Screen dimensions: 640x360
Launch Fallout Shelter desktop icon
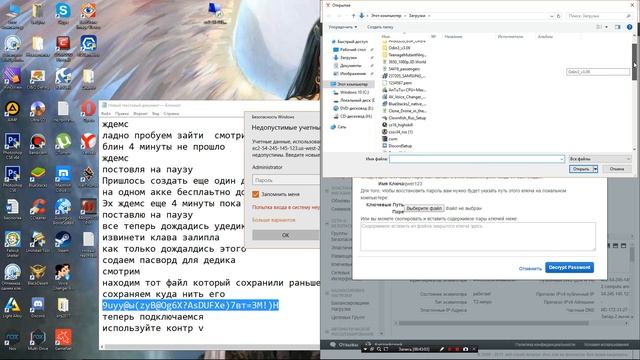click(x=12, y=243)
